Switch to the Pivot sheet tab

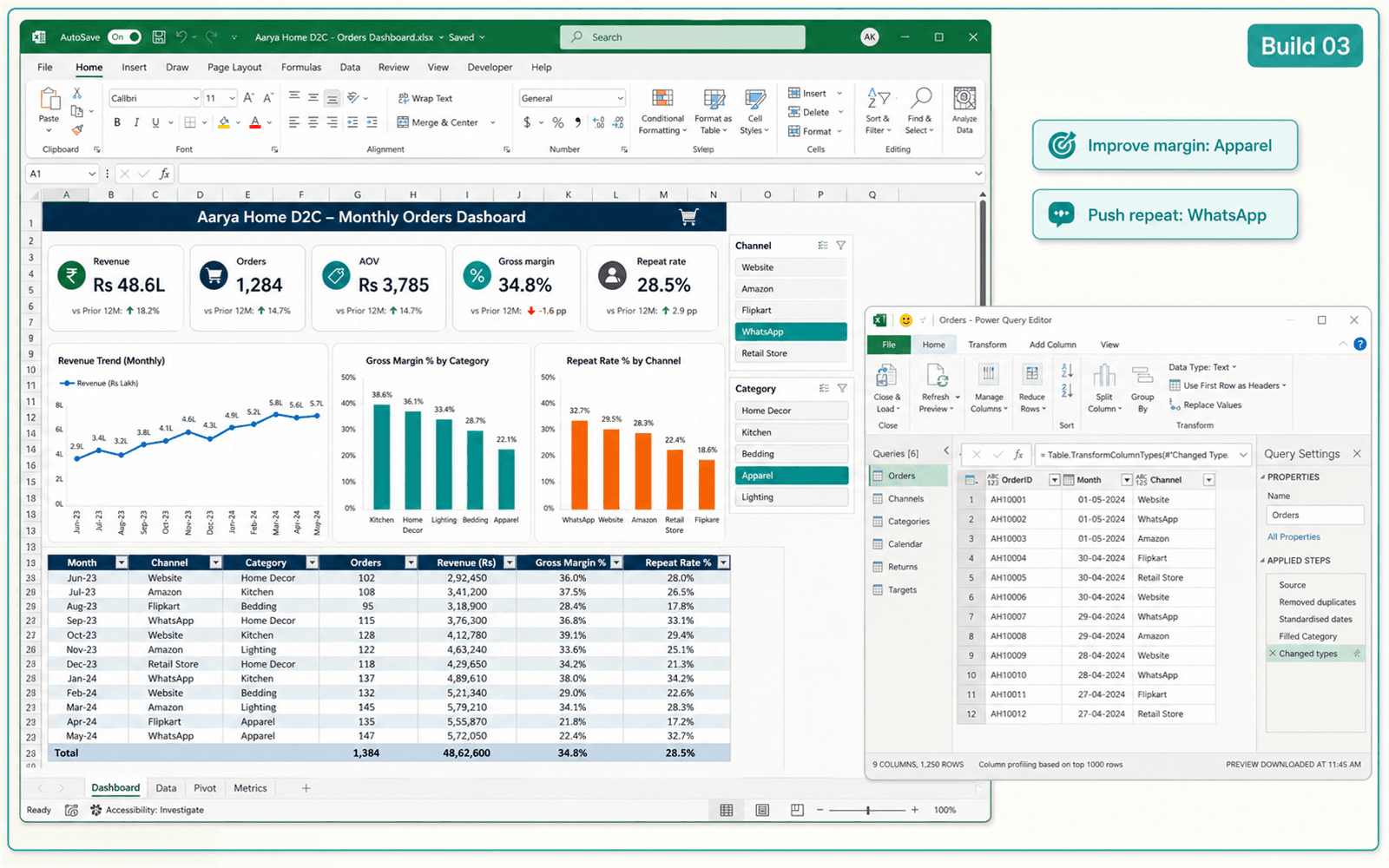205,788
